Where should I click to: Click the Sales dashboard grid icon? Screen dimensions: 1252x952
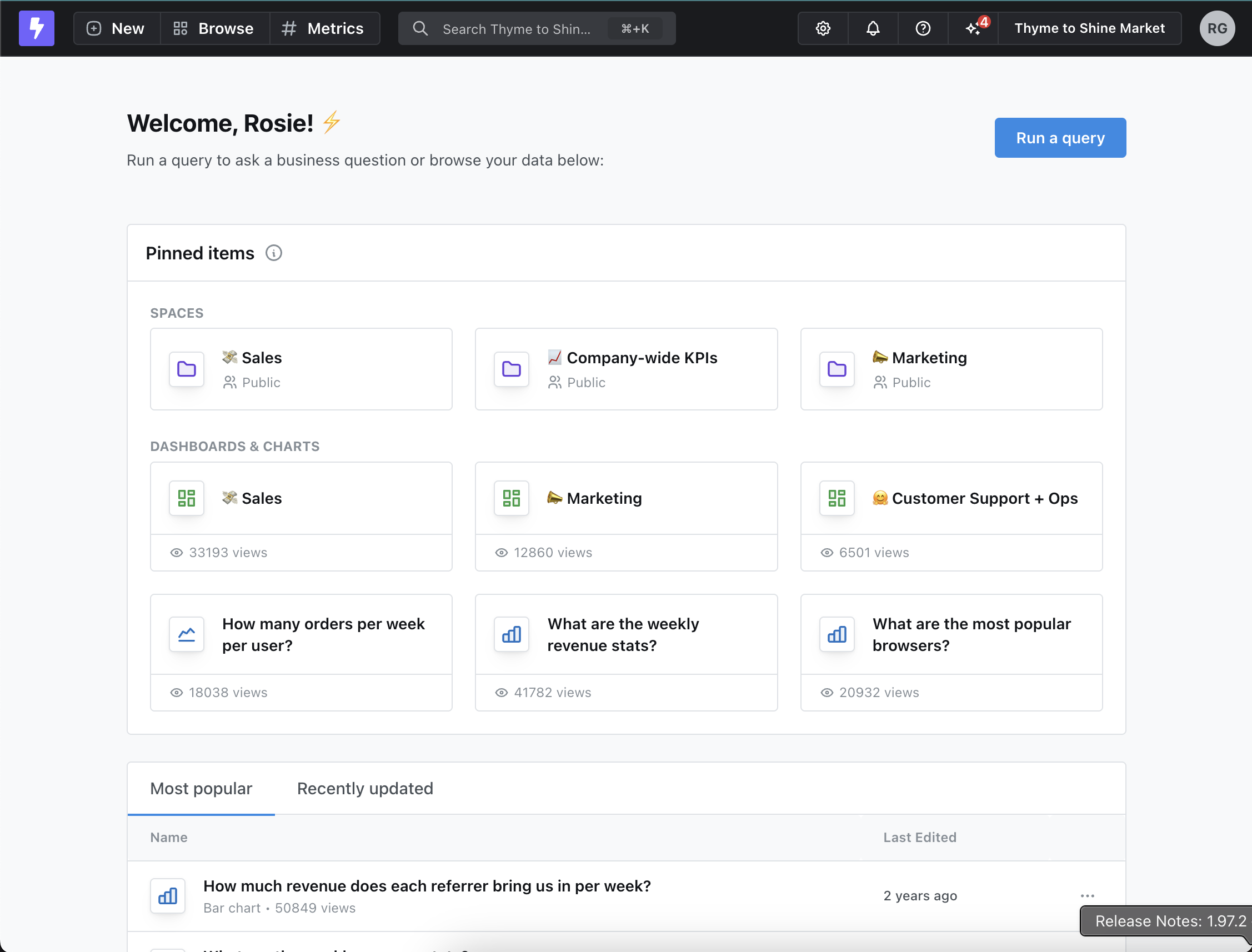coord(187,498)
